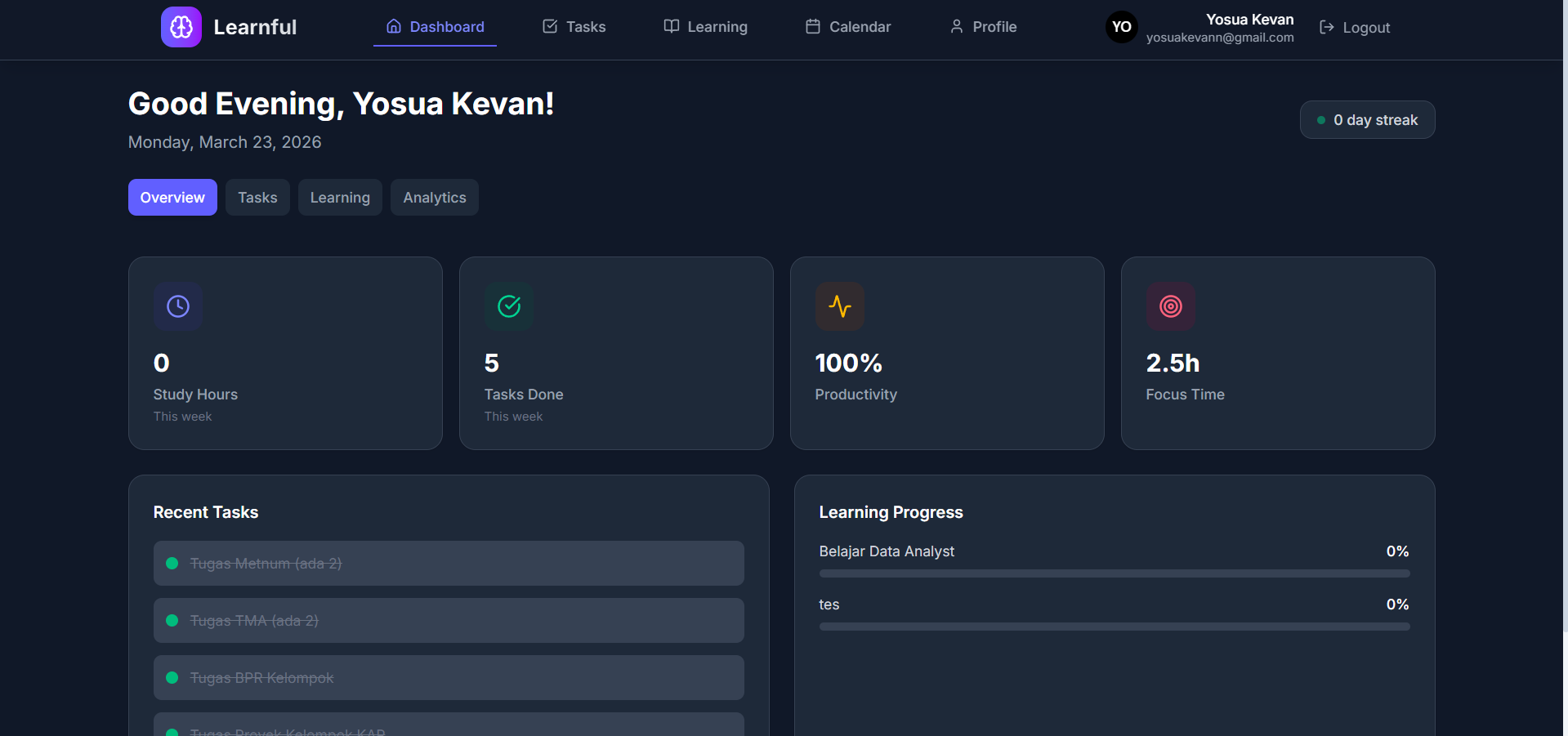Click the Belajar Data Analyst progress bar
This screenshot has width=1568, height=736.
click(x=1114, y=573)
